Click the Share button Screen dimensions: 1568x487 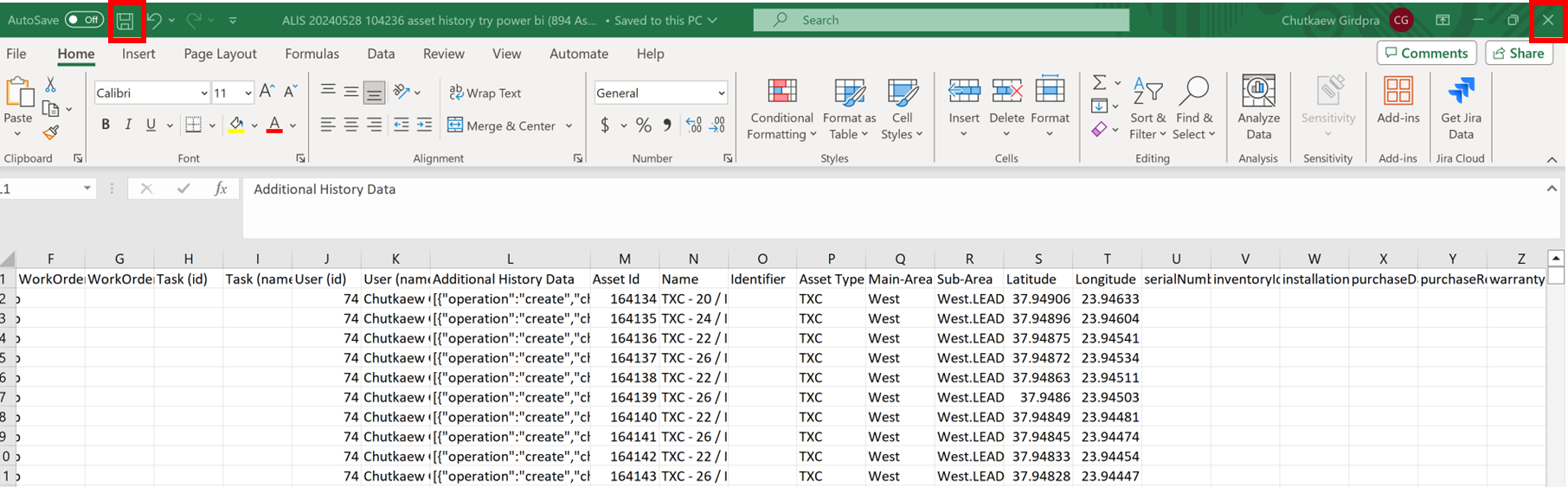coord(1519,54)
